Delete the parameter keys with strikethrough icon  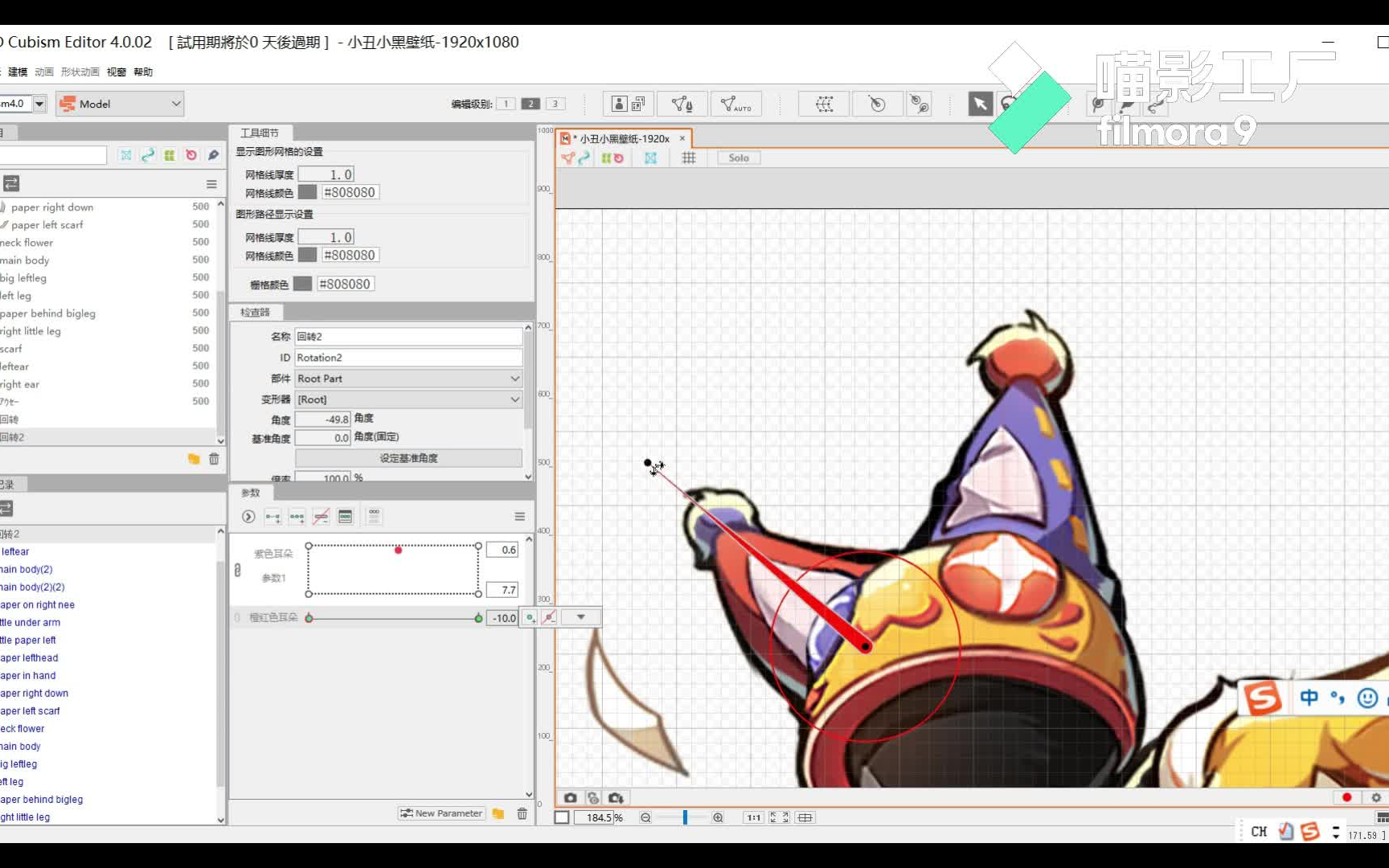tap(321, 517)
